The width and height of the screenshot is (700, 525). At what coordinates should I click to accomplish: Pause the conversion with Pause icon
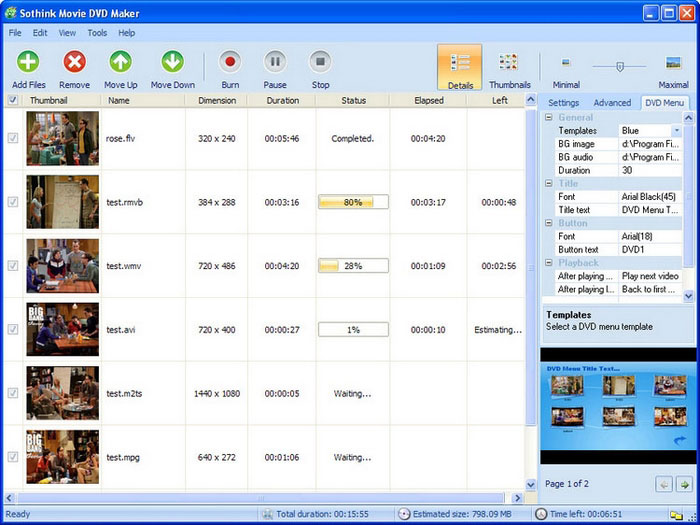click(275, 62)
